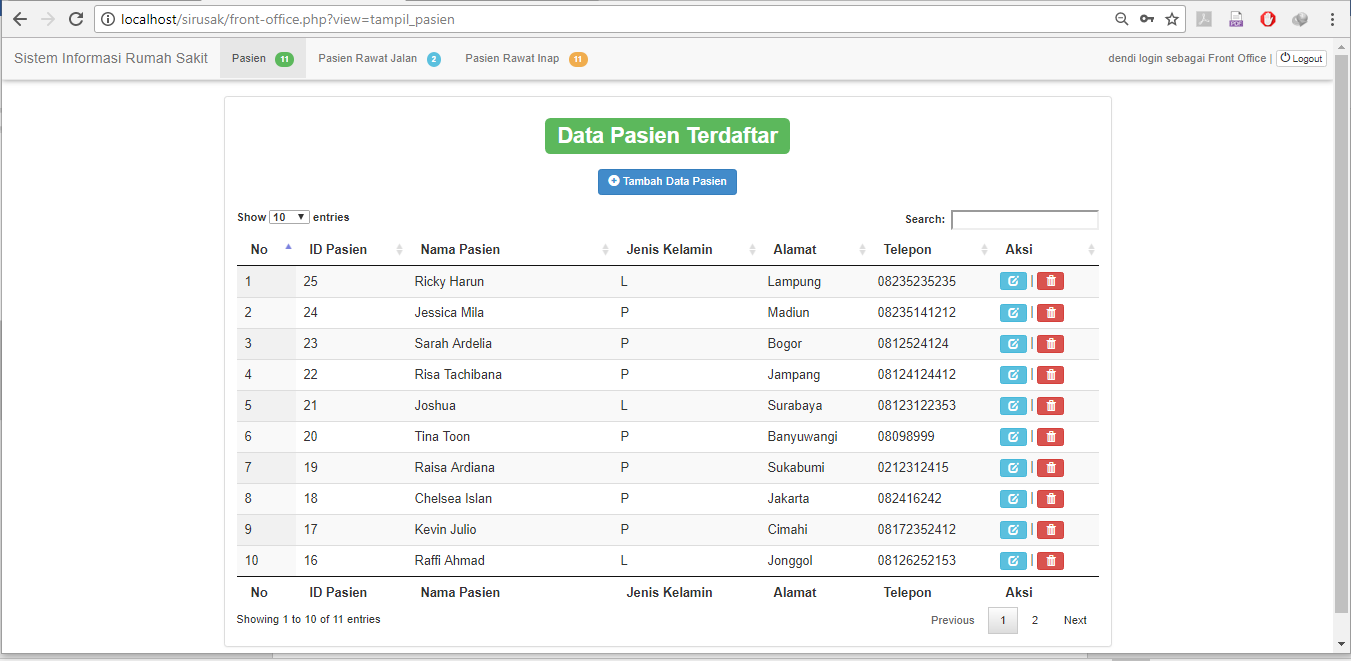Click edit icon for Raffi Ahmad
This screenshot has width=1351, height=661.
(1013, 561)
